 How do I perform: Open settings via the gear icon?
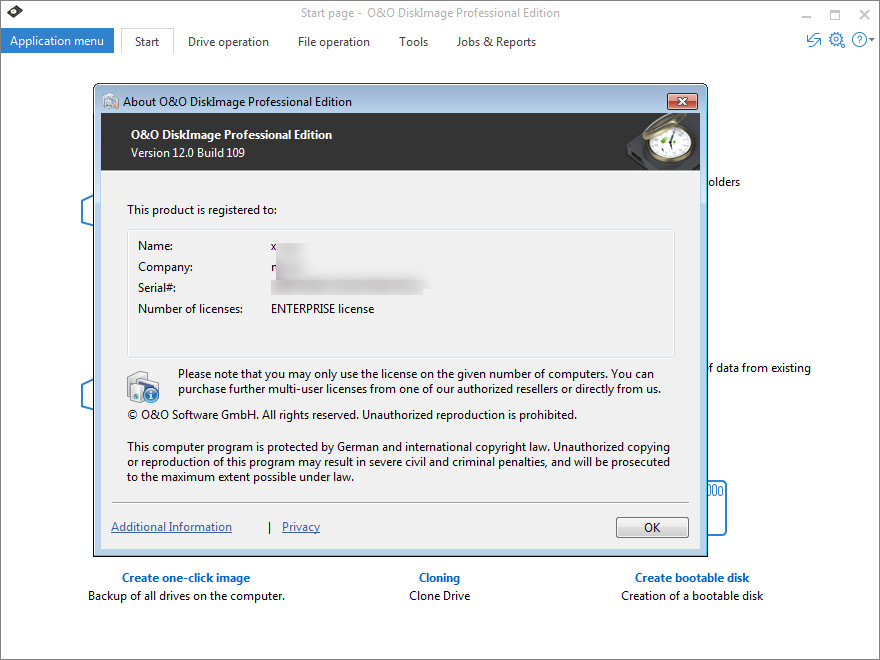(836, 40)
